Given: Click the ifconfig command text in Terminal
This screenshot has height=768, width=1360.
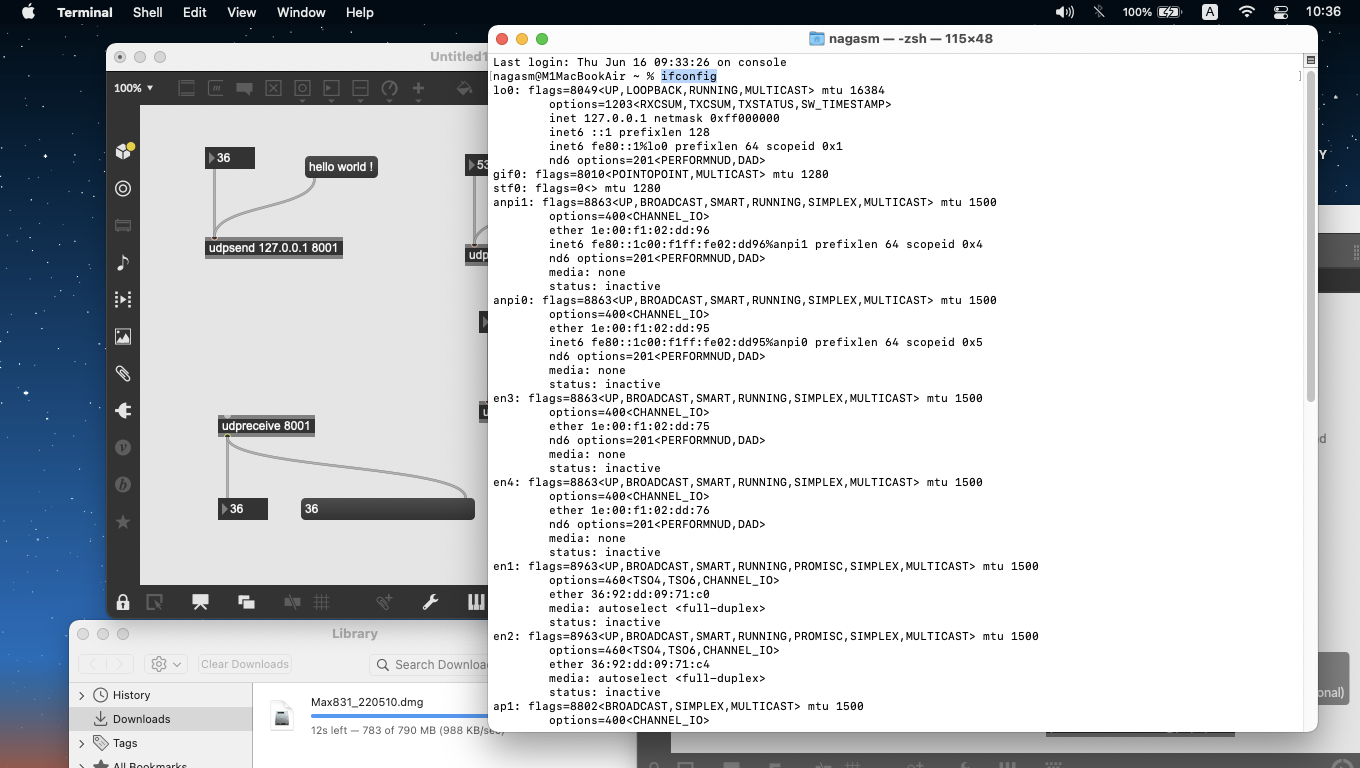Looking at the screenshot, I should (688, 76).
